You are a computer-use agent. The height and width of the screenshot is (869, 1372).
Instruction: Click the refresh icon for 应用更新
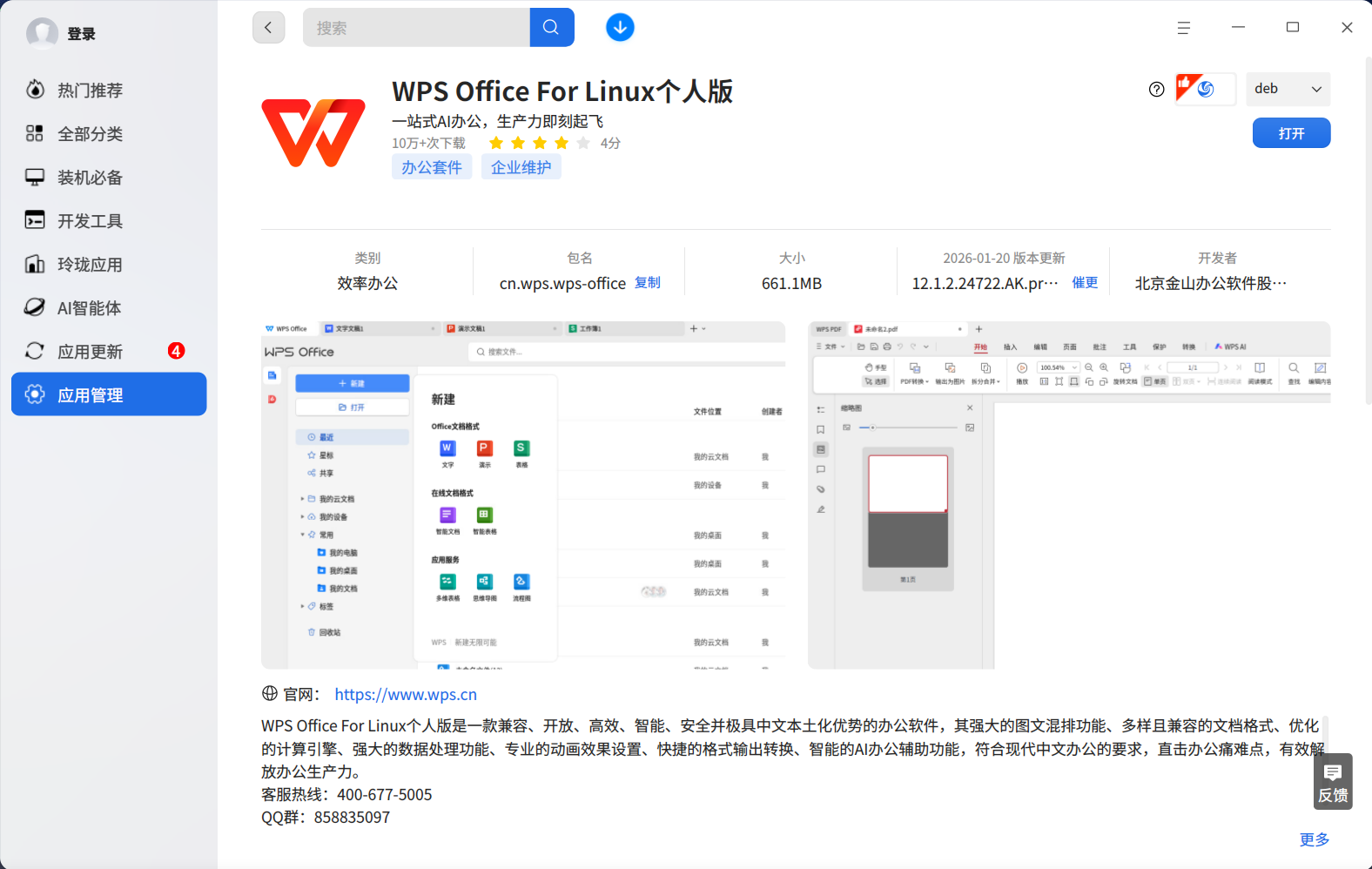[x=35, y=351]
